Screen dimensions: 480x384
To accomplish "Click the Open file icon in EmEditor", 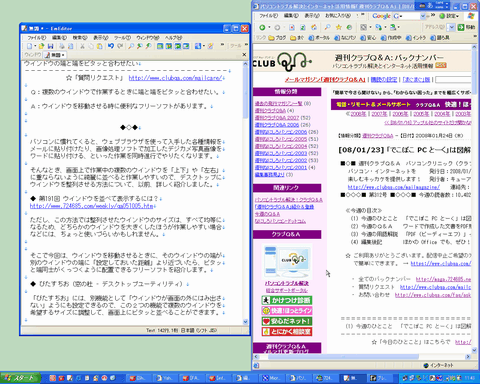I will (41, 46).
